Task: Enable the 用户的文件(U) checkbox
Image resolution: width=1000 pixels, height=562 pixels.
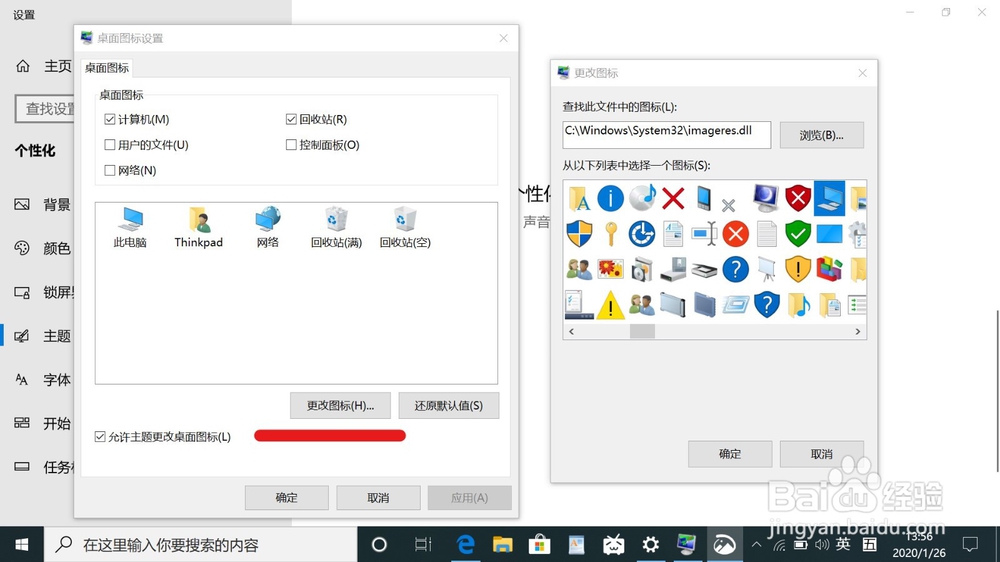Action: point(110,145)
